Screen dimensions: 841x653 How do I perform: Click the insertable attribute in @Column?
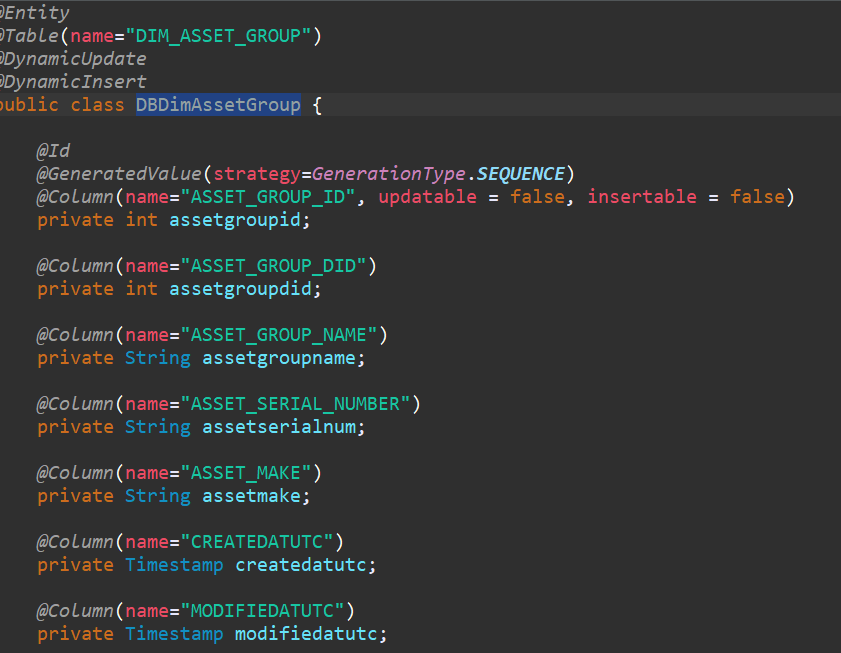point(641,197)
